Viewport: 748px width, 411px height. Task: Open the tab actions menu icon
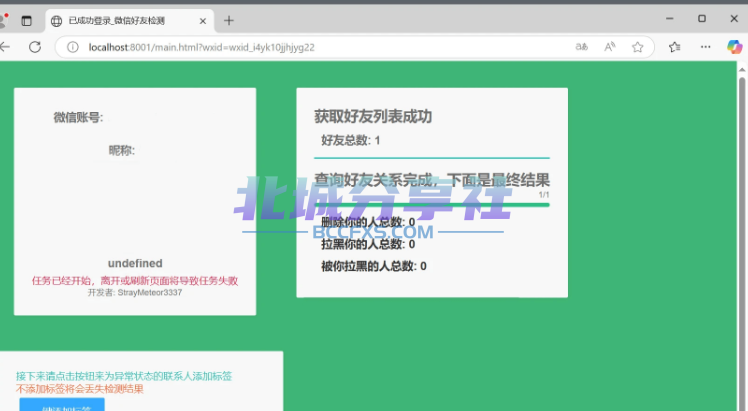coord(26,21)
